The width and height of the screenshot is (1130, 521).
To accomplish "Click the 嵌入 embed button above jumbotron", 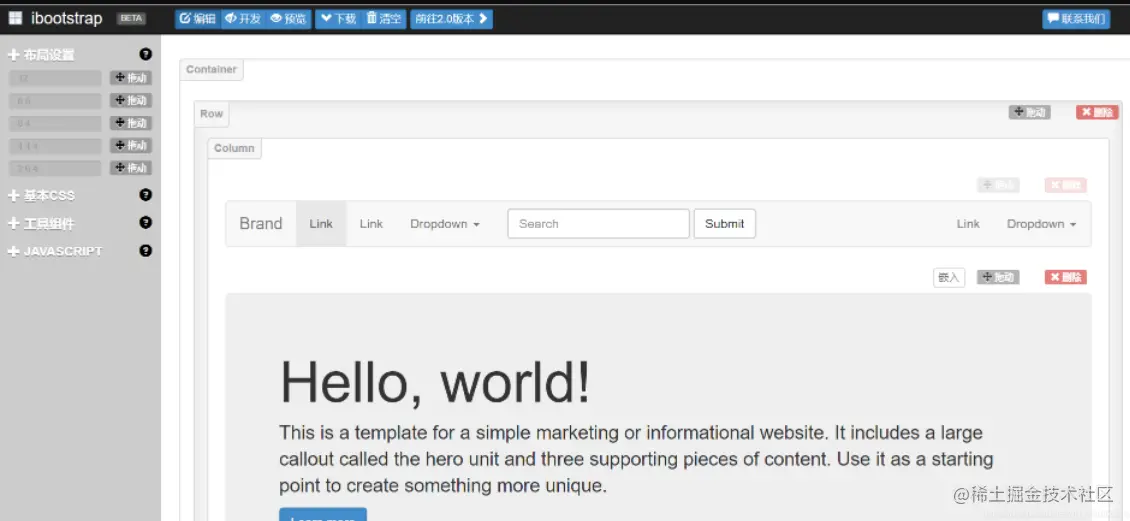I will pos(948,277).
